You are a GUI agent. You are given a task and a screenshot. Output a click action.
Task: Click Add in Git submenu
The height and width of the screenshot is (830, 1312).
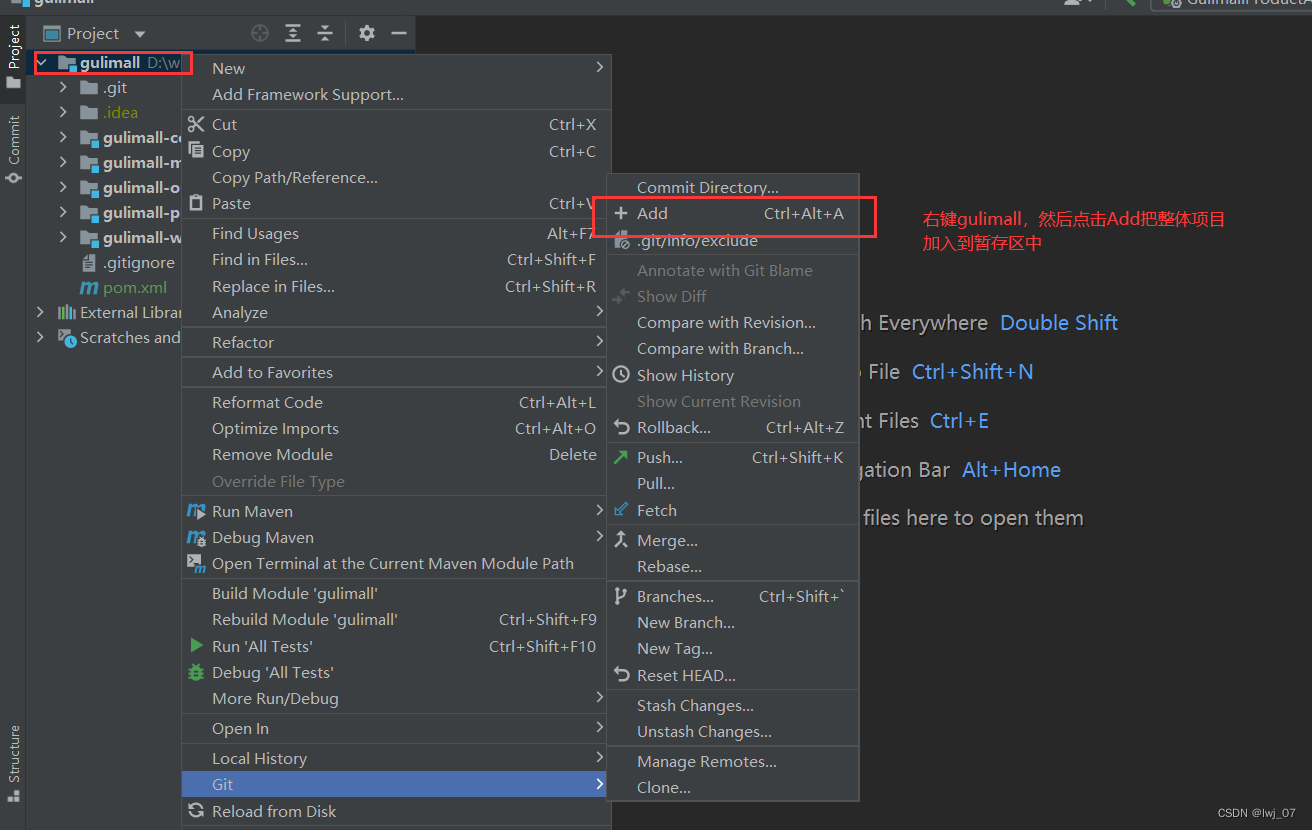click(733, 213)
